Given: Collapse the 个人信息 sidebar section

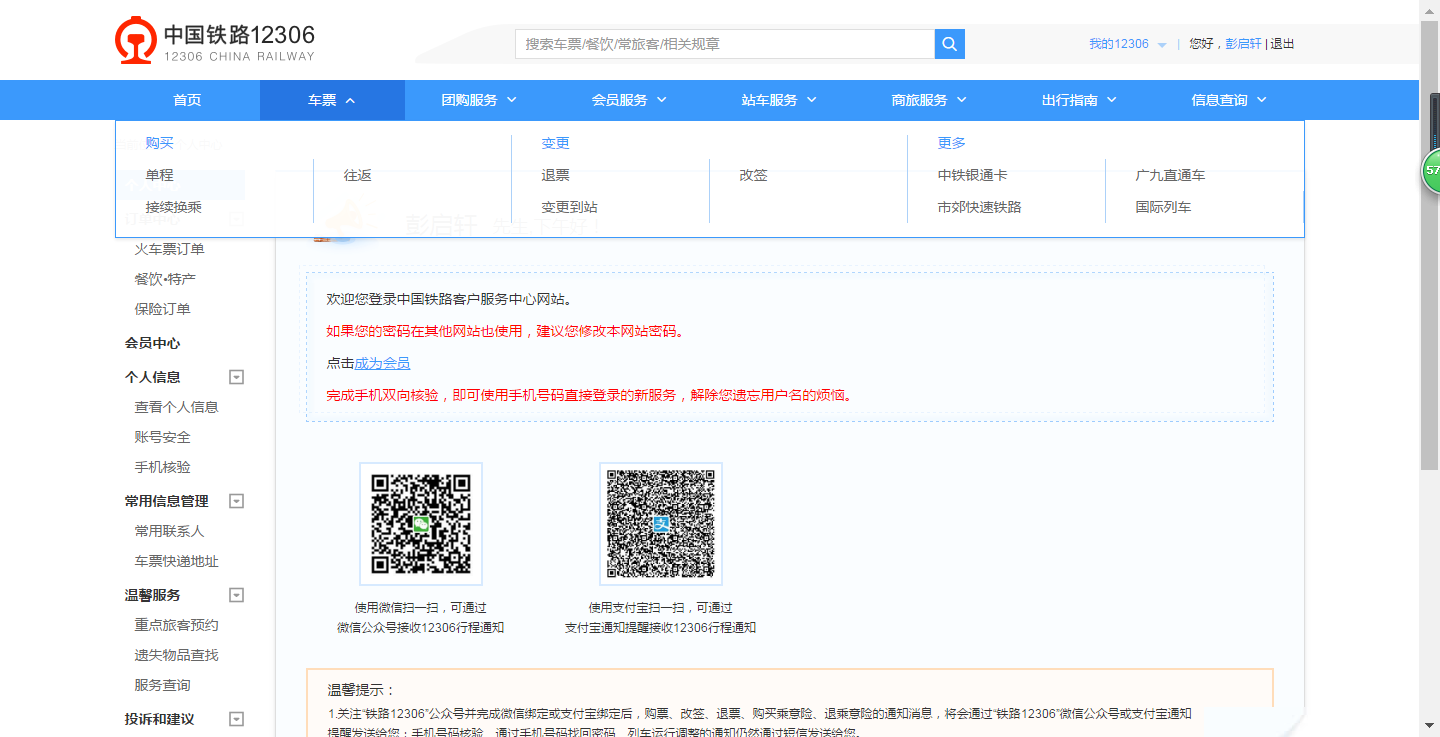Looking at the screenshot, I should click(x=236, y=377).
